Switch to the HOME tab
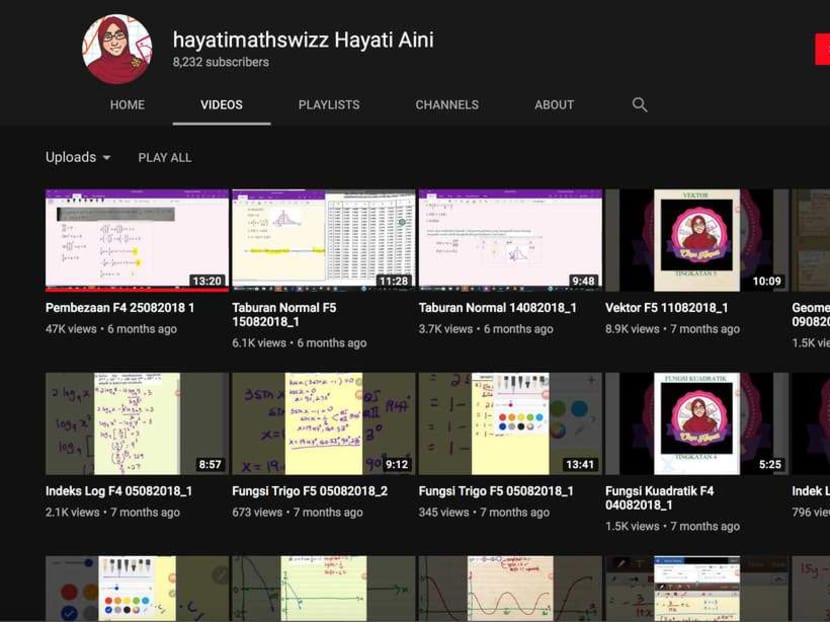The width and height of the screenshot is (830, 622). point(127,104)
